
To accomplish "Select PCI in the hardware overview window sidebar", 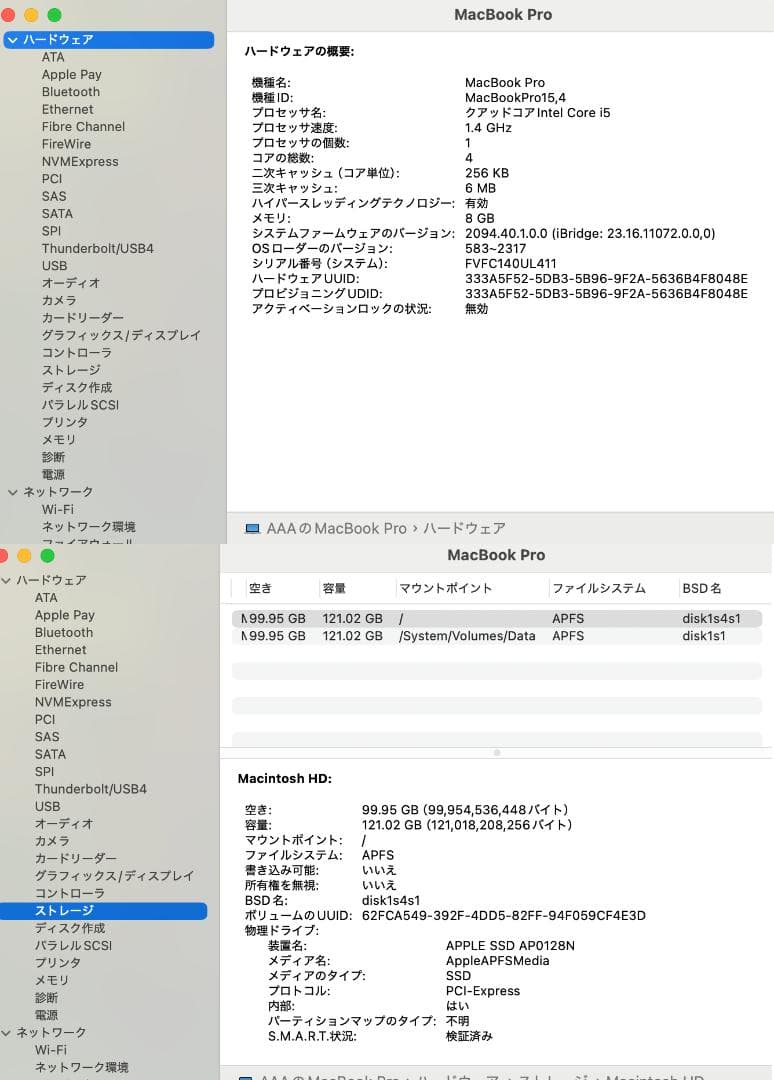I will click(x=52, y=178).
